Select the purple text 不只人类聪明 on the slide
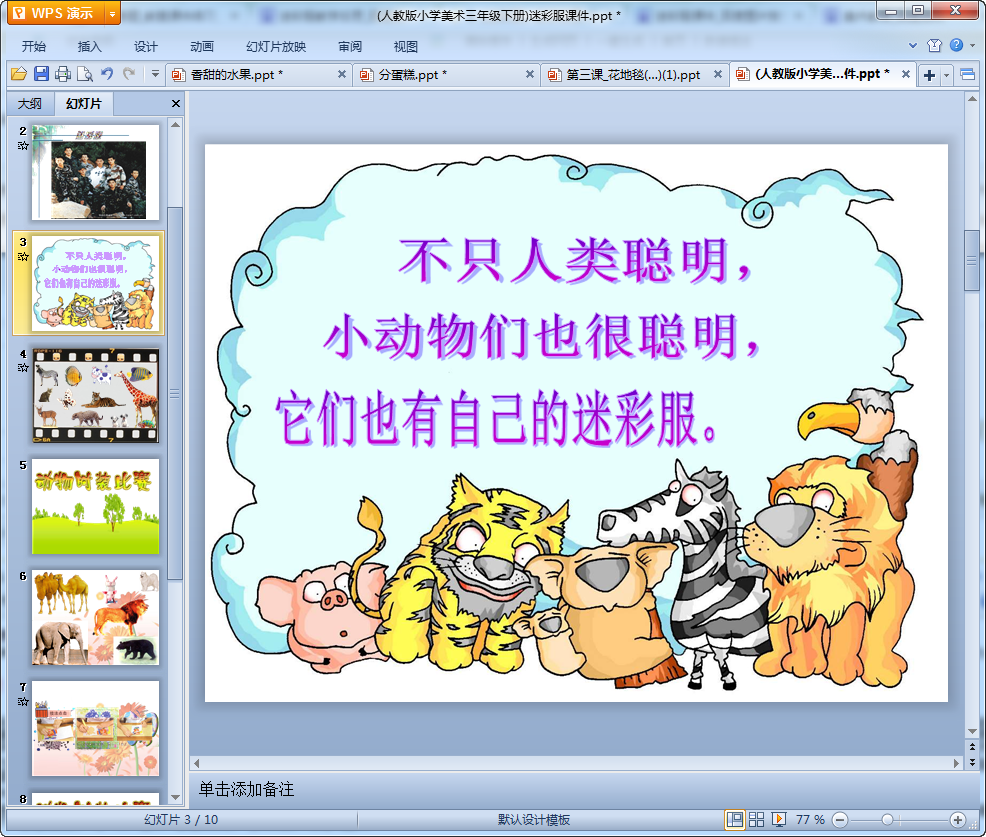986x837 pixels. click(x=575, y=260)
